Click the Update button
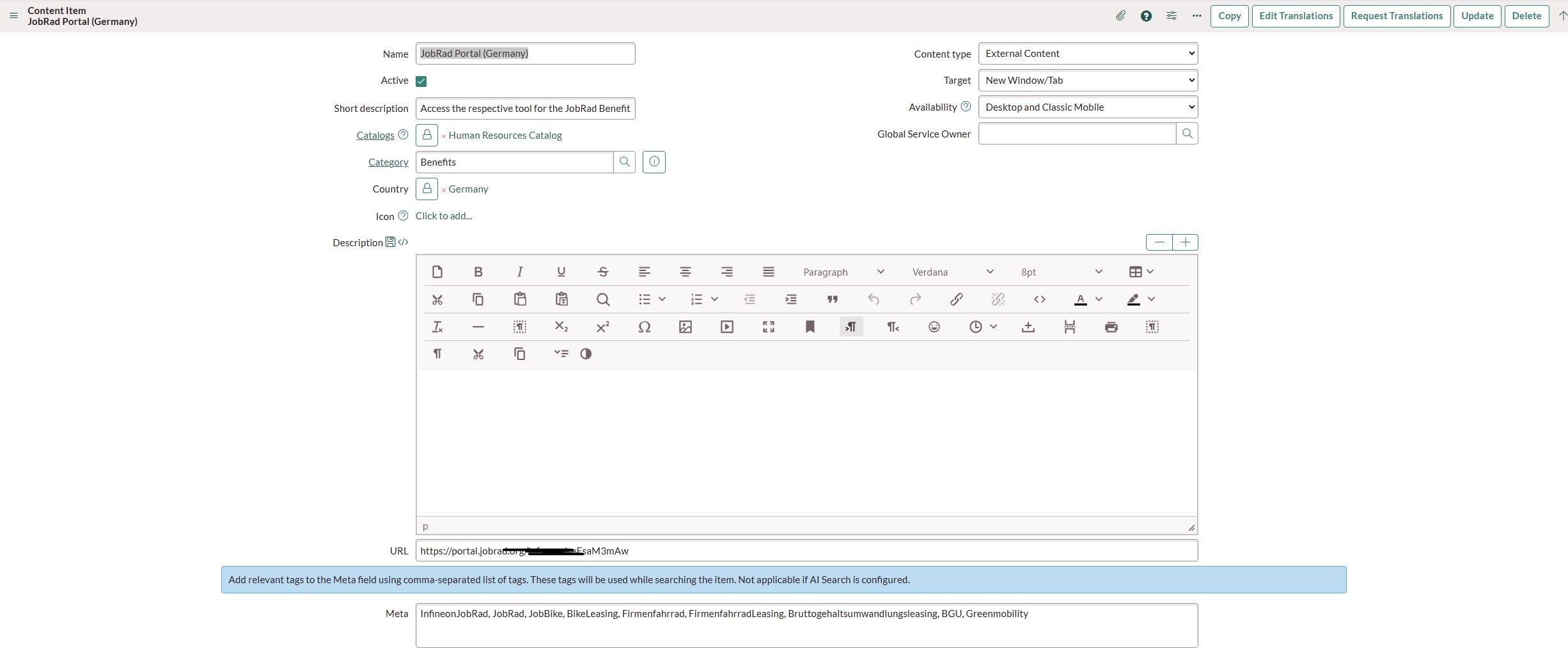This screenshot has width=1568, height=658. coord(1477,16)
